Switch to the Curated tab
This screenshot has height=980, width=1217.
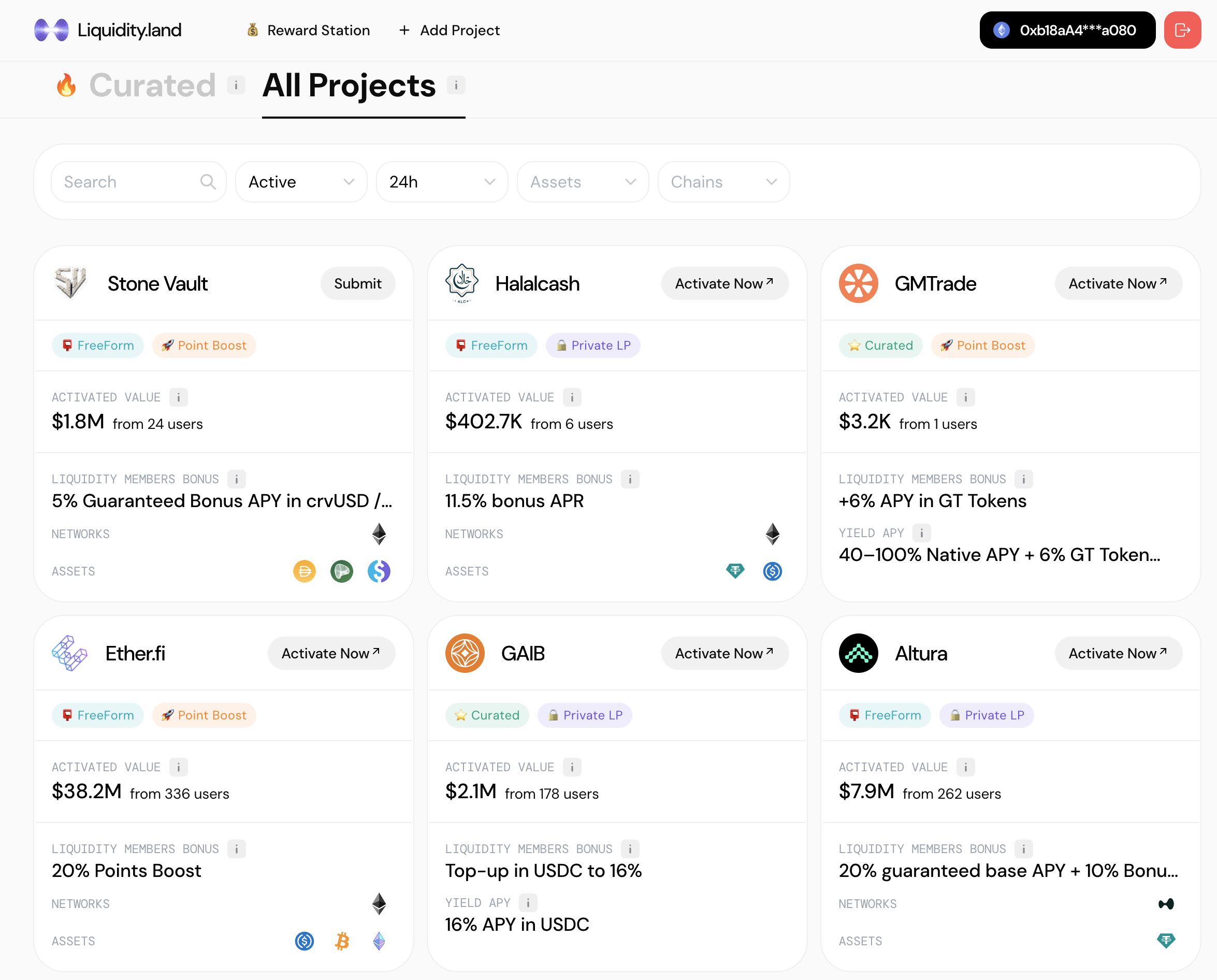[x=152, y=85]
